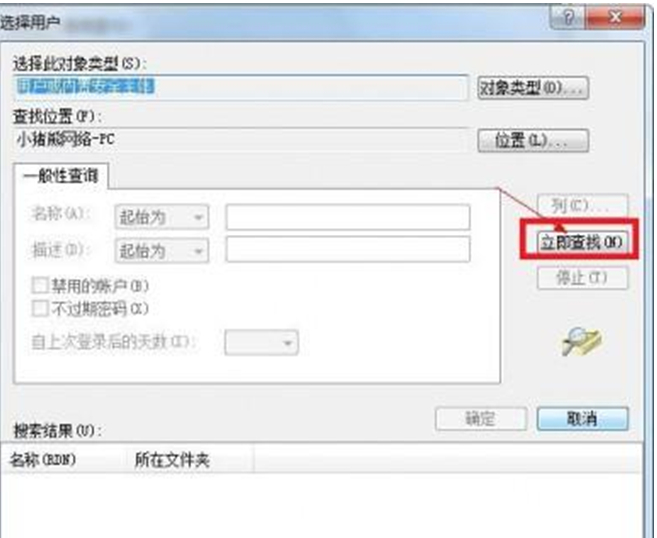The width and height of the screenshot is (657, 538).
Task: Click the 列 columns button
Action: pyautogui.click(x=582, y=205)
